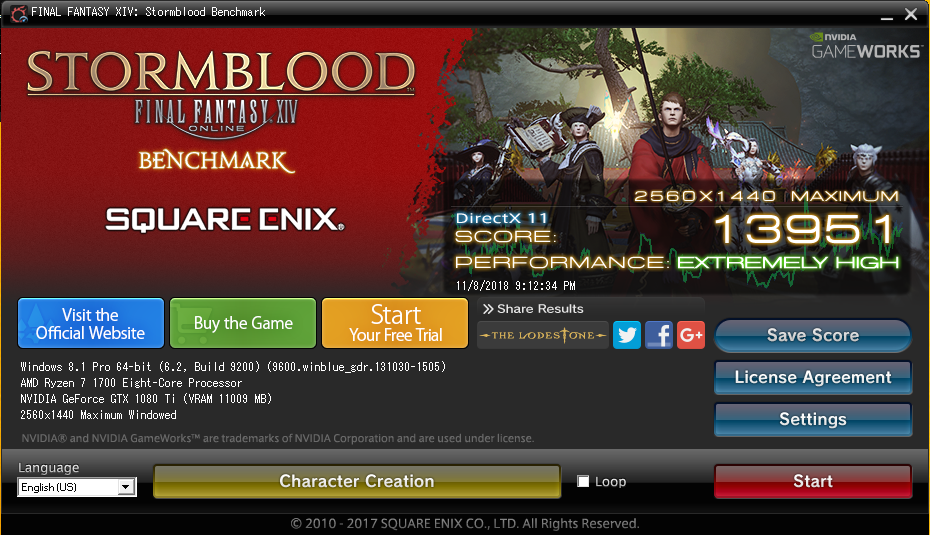
Task: Click the Google Plus share icon
Action: (690, 335)
